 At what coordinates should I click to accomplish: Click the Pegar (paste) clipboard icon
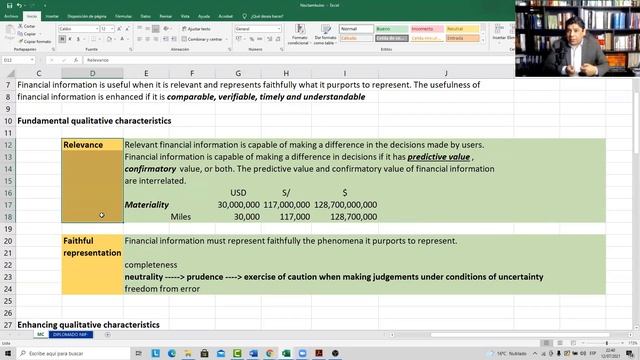click(x=9, y=31)
